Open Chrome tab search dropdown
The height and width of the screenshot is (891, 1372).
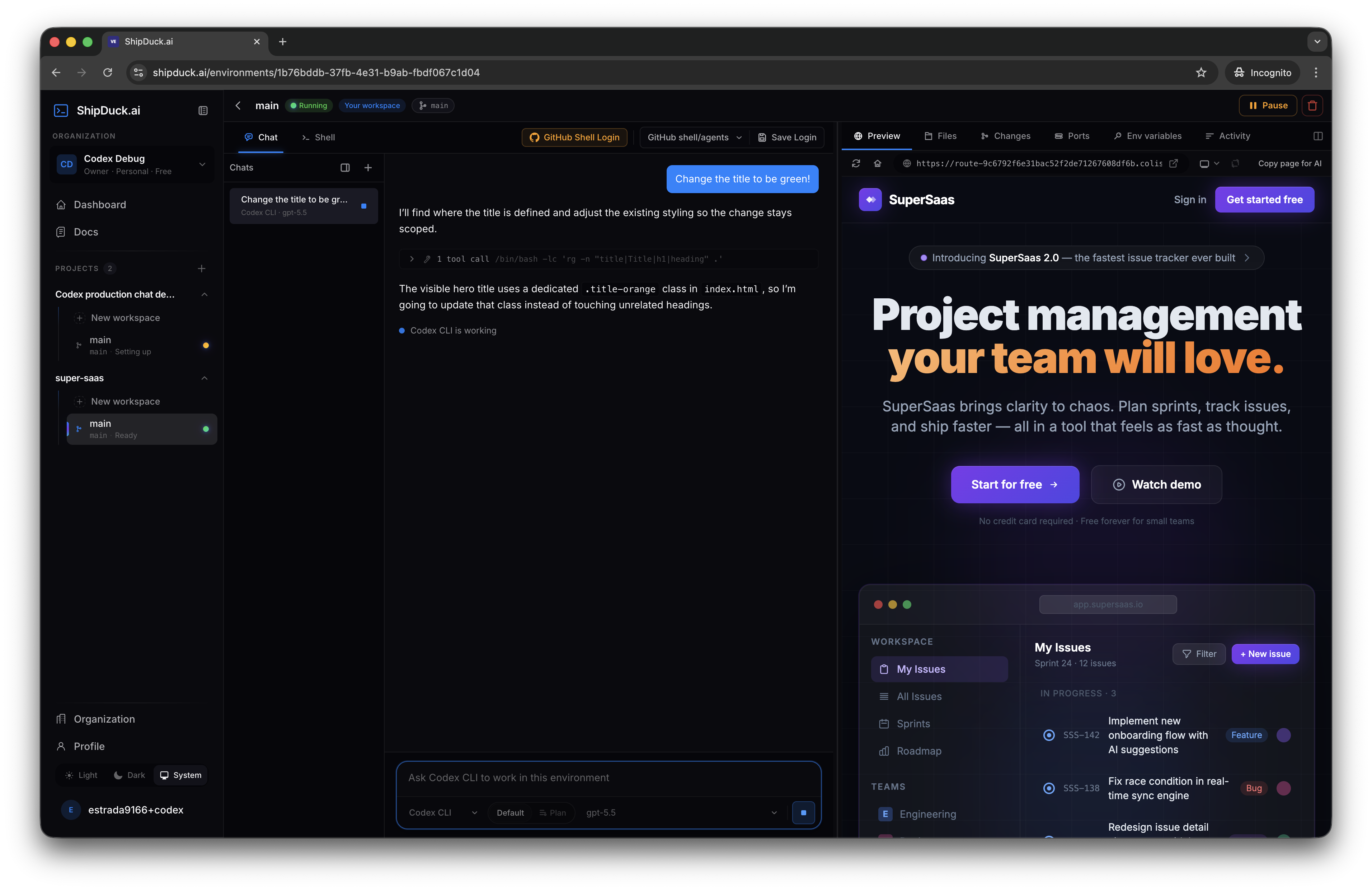coord(1317,42)
